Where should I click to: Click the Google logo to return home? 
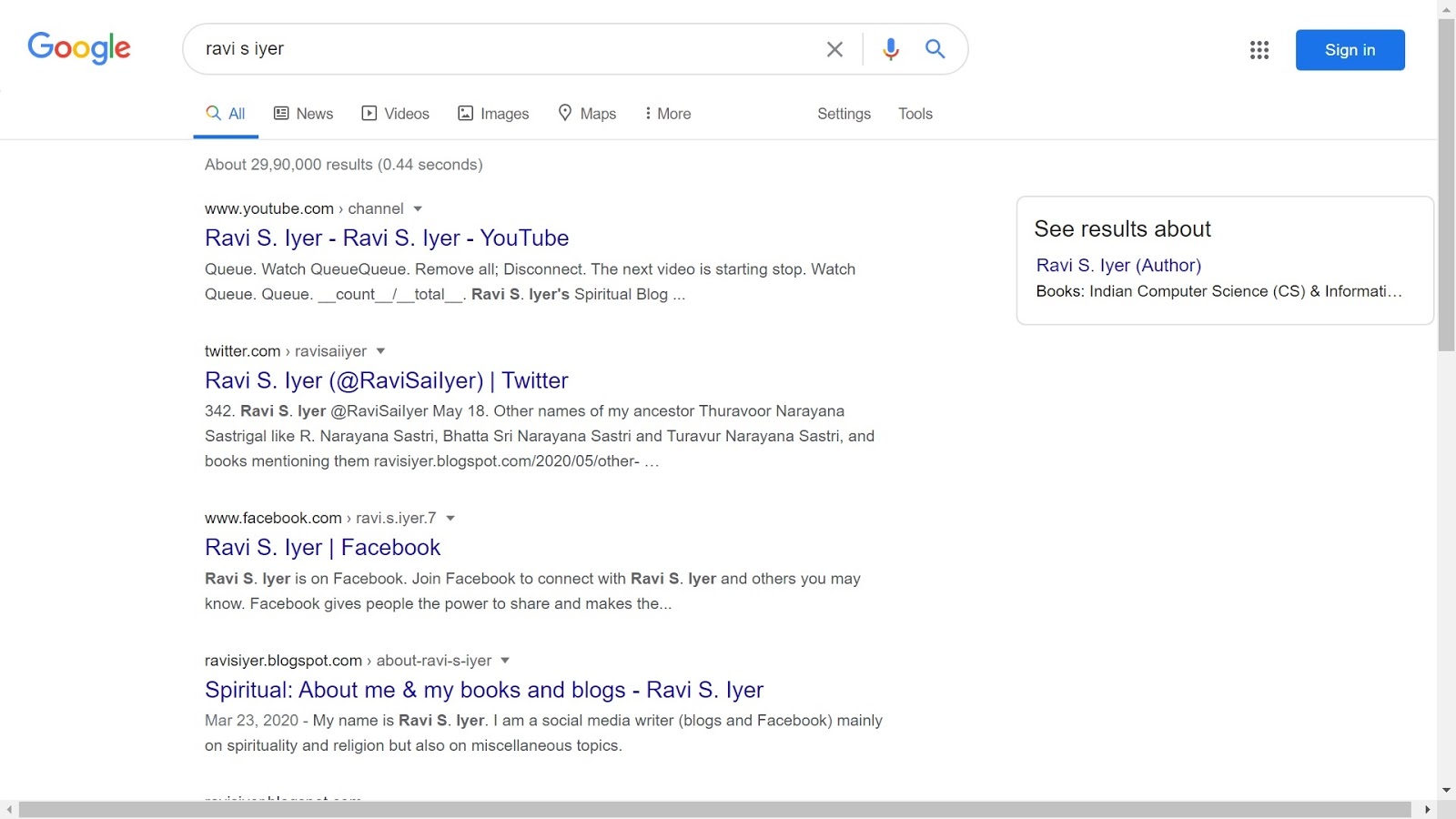tap(78, 49)
